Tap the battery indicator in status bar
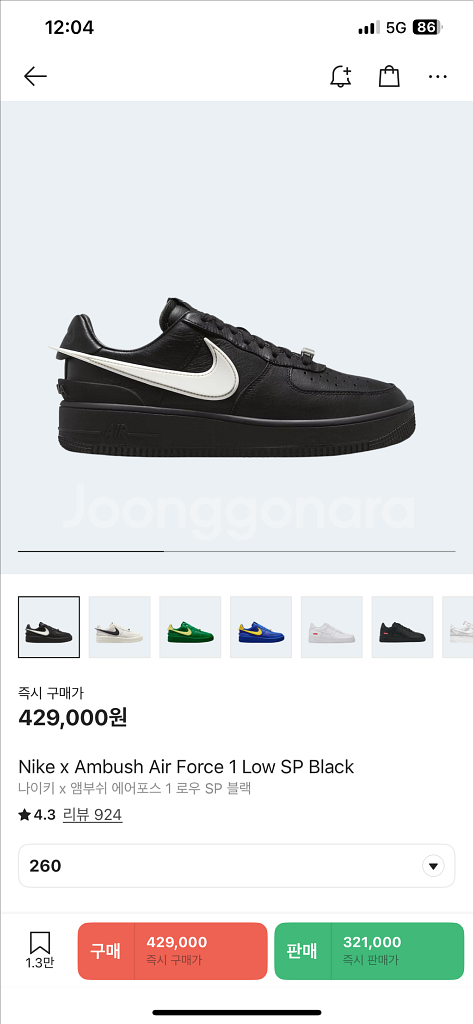 (427, 27)
